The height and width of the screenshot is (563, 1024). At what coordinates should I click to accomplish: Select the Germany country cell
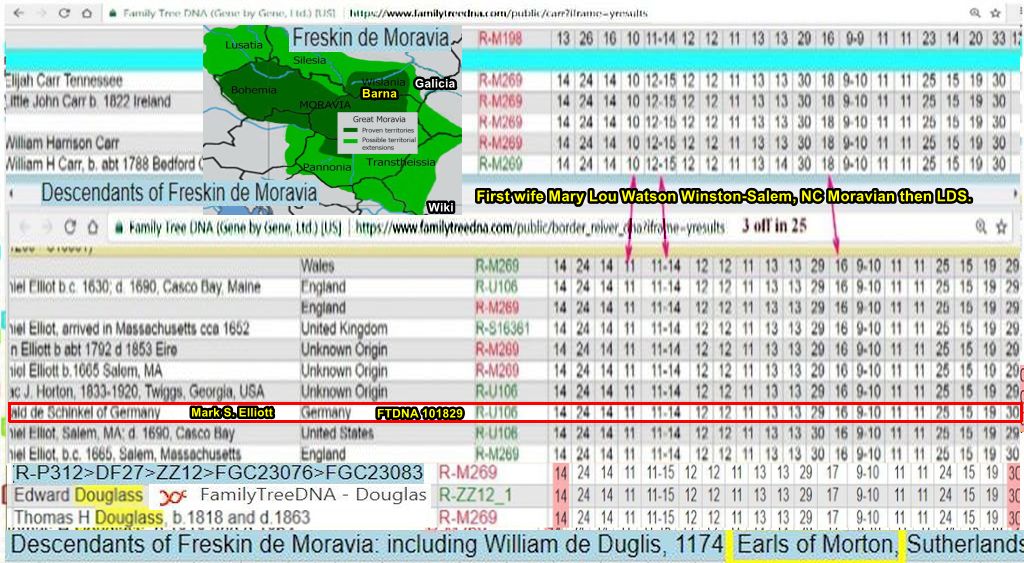click(326, 413)
